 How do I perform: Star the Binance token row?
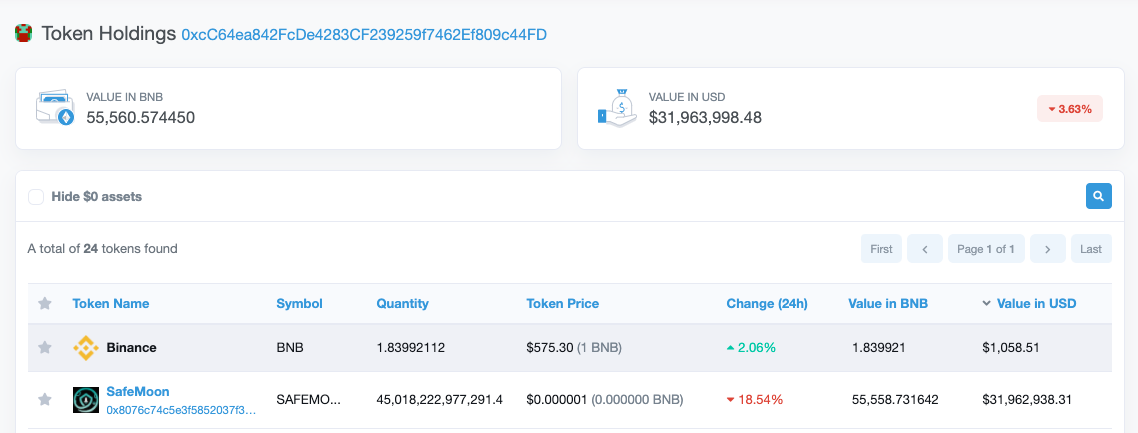(44, 347)
